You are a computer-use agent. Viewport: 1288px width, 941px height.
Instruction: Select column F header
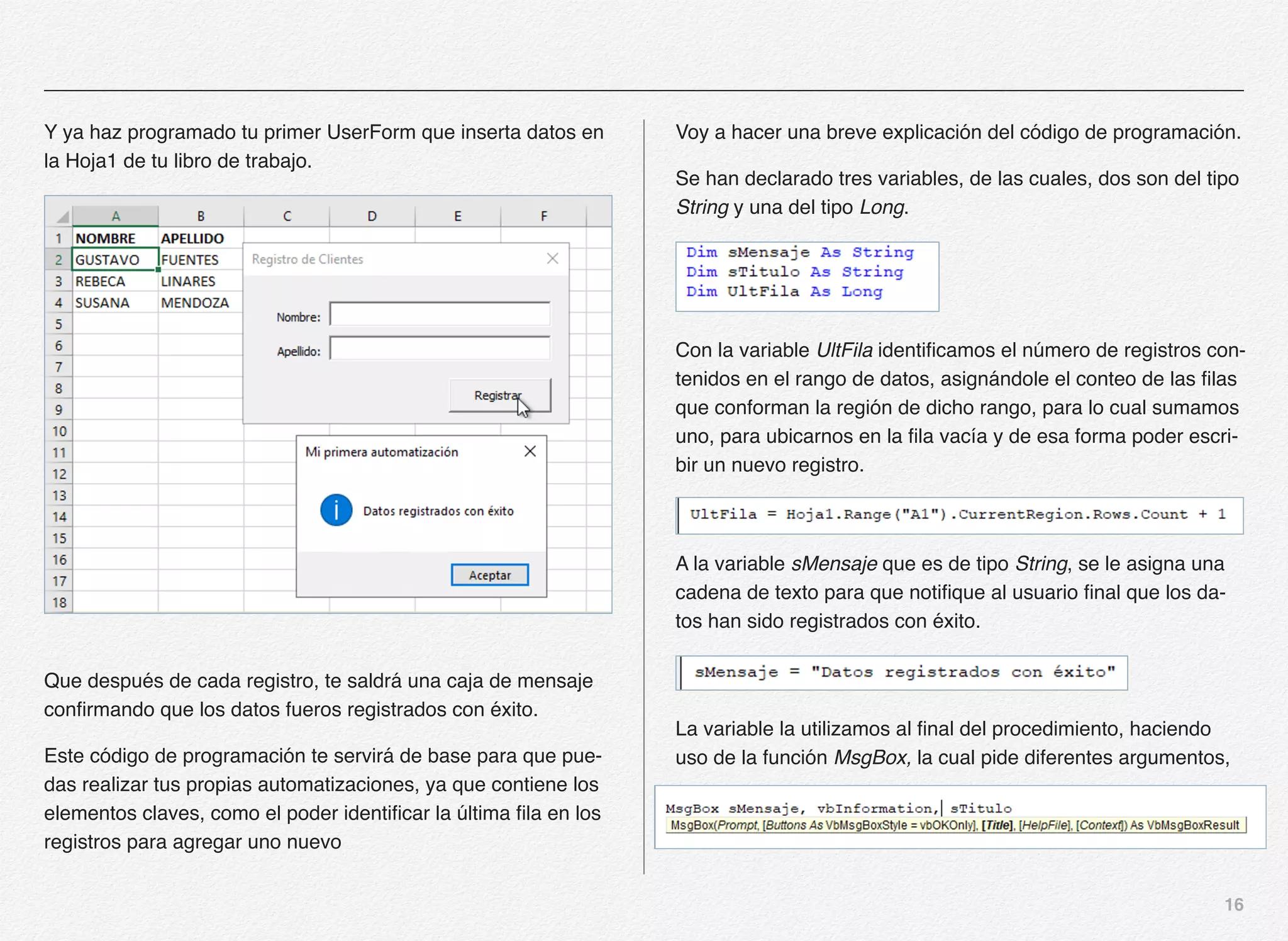[x=544, y=216]
